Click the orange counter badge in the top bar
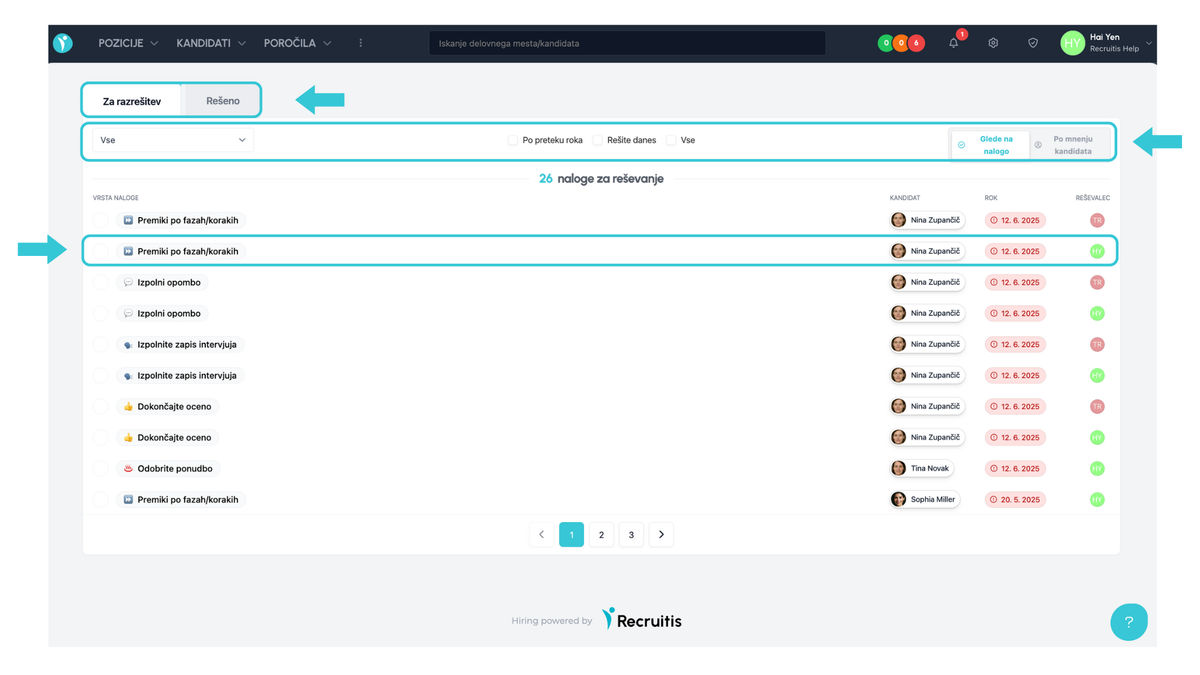Screen dimensions: 1200x675 (901, 43)
